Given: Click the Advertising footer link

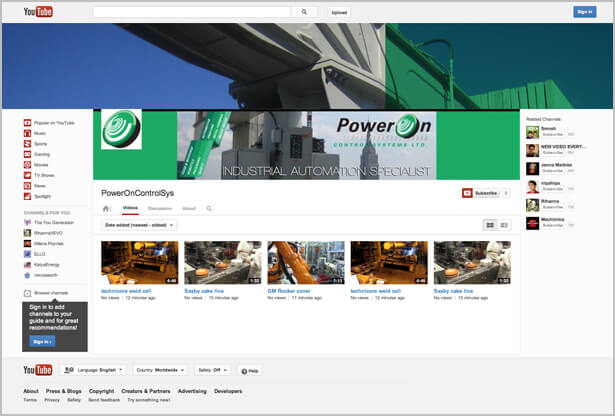Looking at the screenshot, I should tap(192, 391).
